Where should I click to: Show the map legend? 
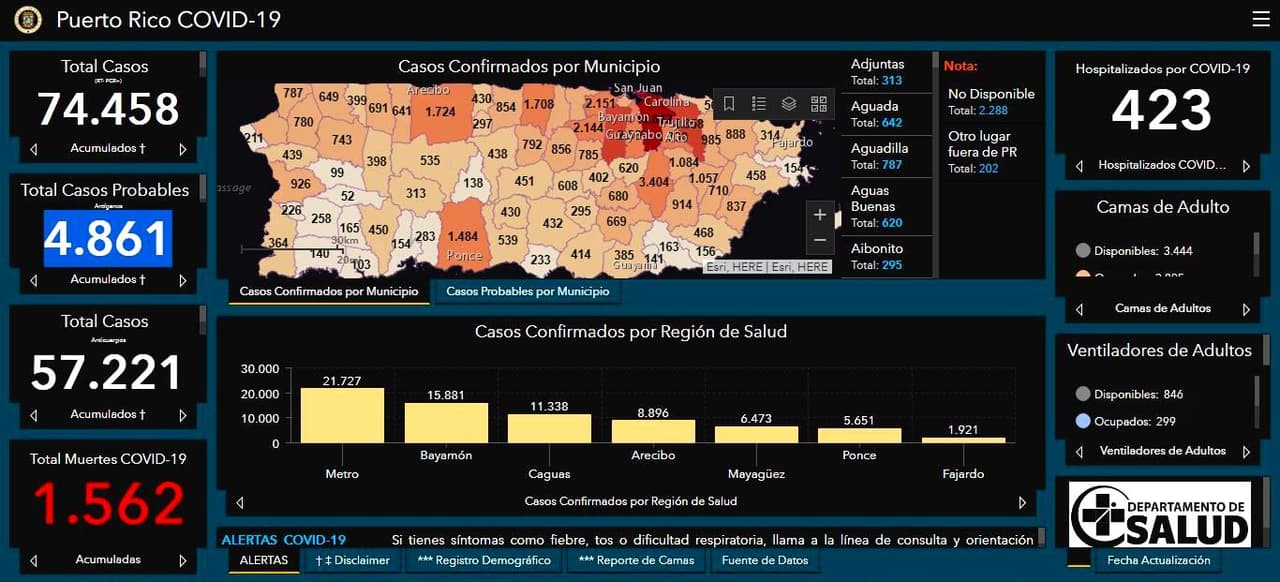coord(758,103)
